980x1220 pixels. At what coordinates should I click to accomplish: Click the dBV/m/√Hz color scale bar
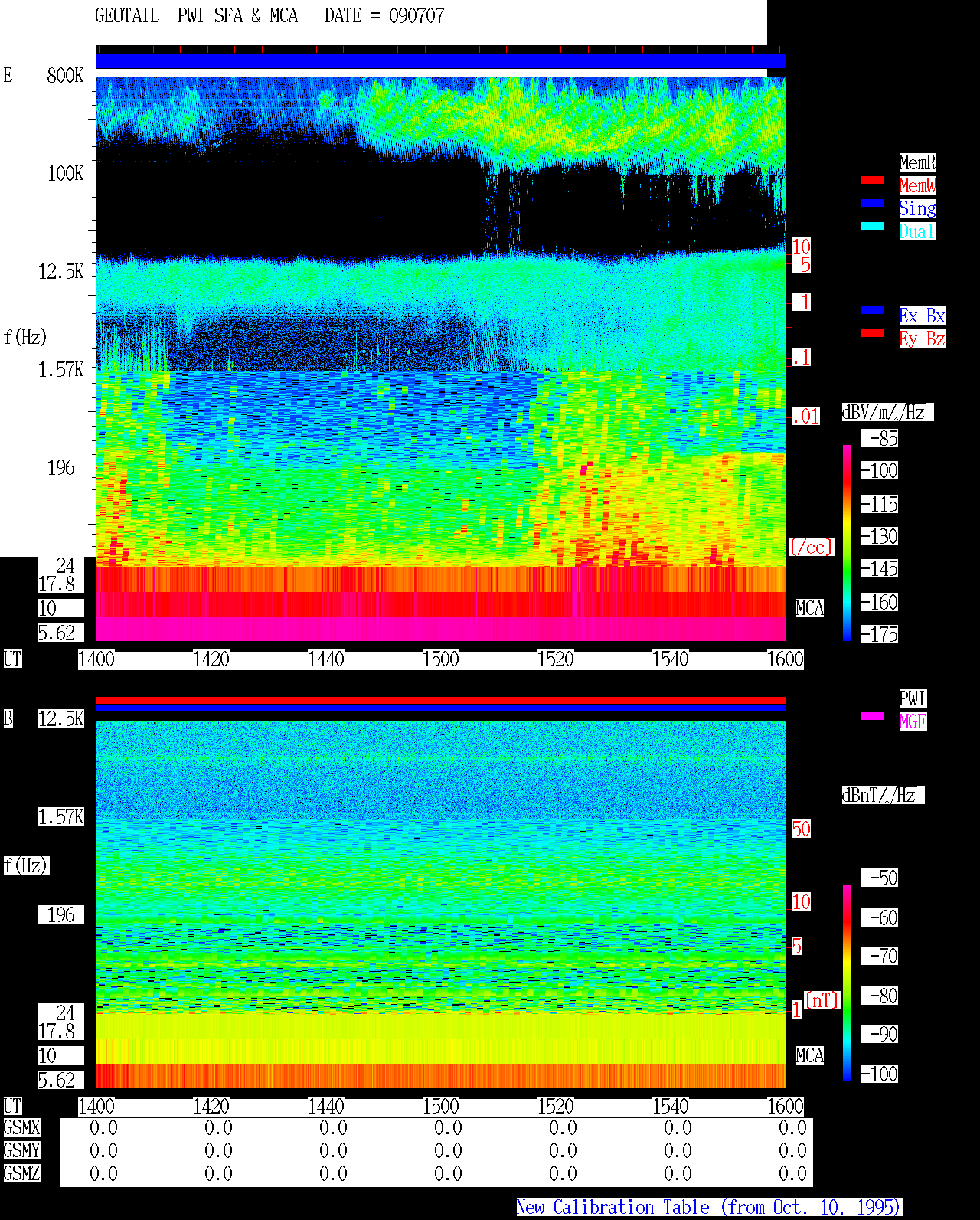[x=847, y=542]
